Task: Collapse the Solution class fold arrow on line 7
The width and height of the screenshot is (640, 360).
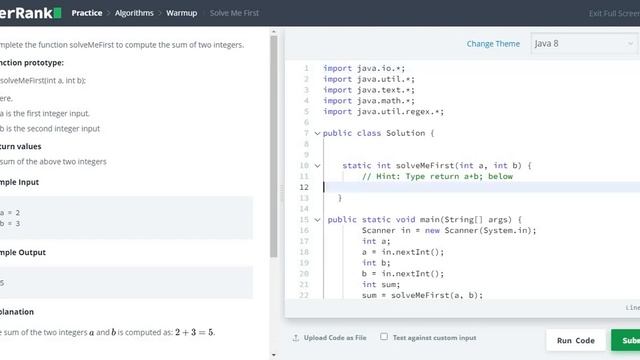Action: 317,133
